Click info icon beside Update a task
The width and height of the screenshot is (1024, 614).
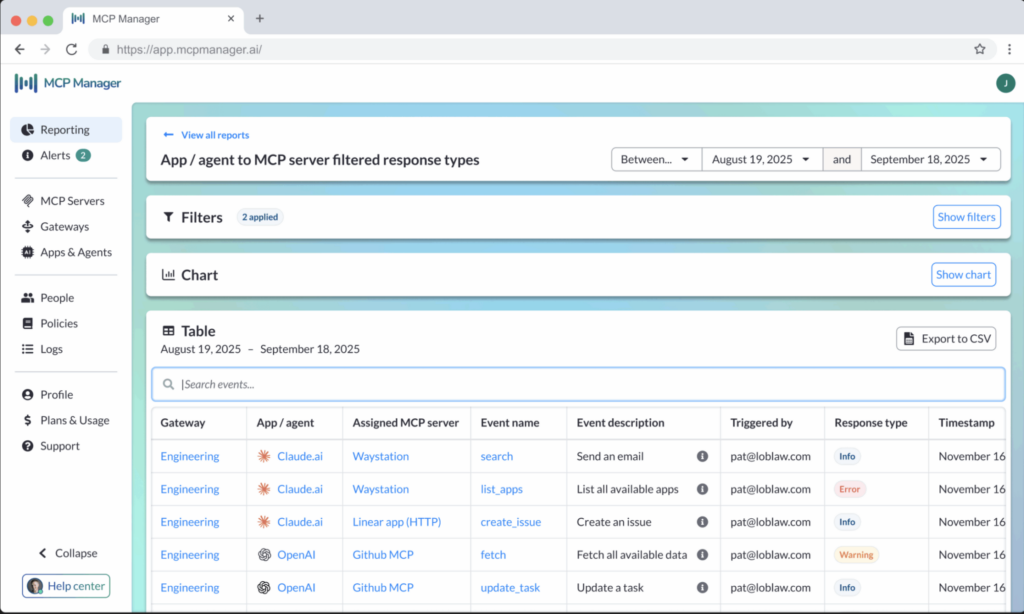click(702, 588)
